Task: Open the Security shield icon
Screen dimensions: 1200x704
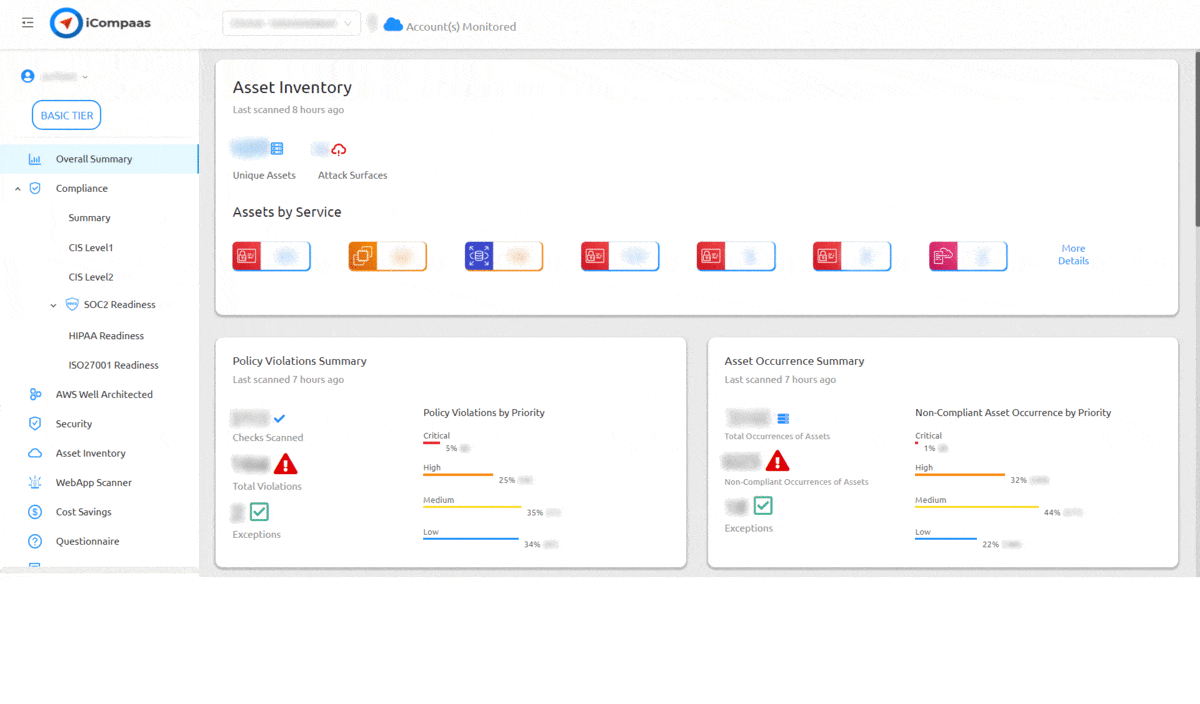Action: 34,423
